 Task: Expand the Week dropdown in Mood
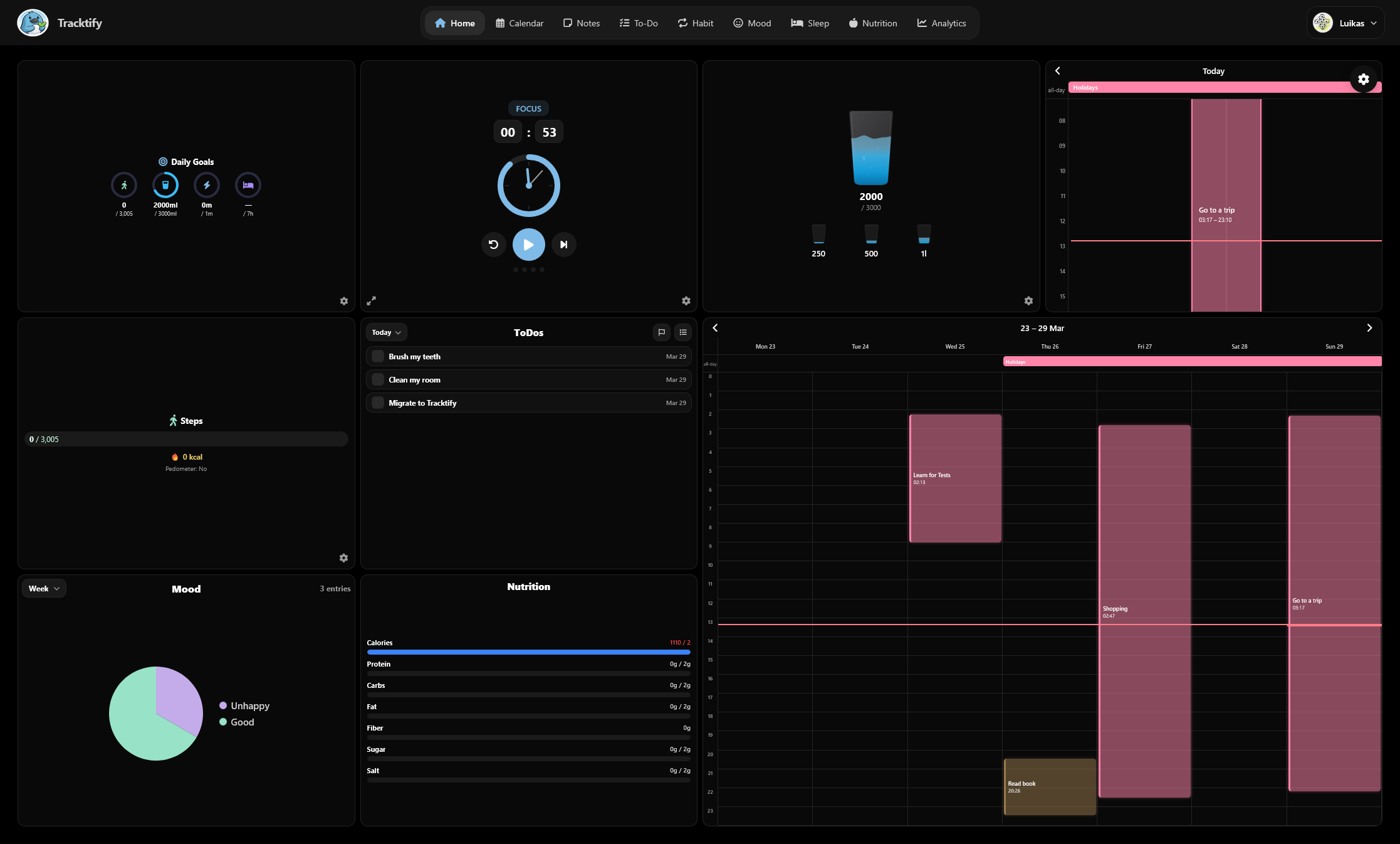44,588
